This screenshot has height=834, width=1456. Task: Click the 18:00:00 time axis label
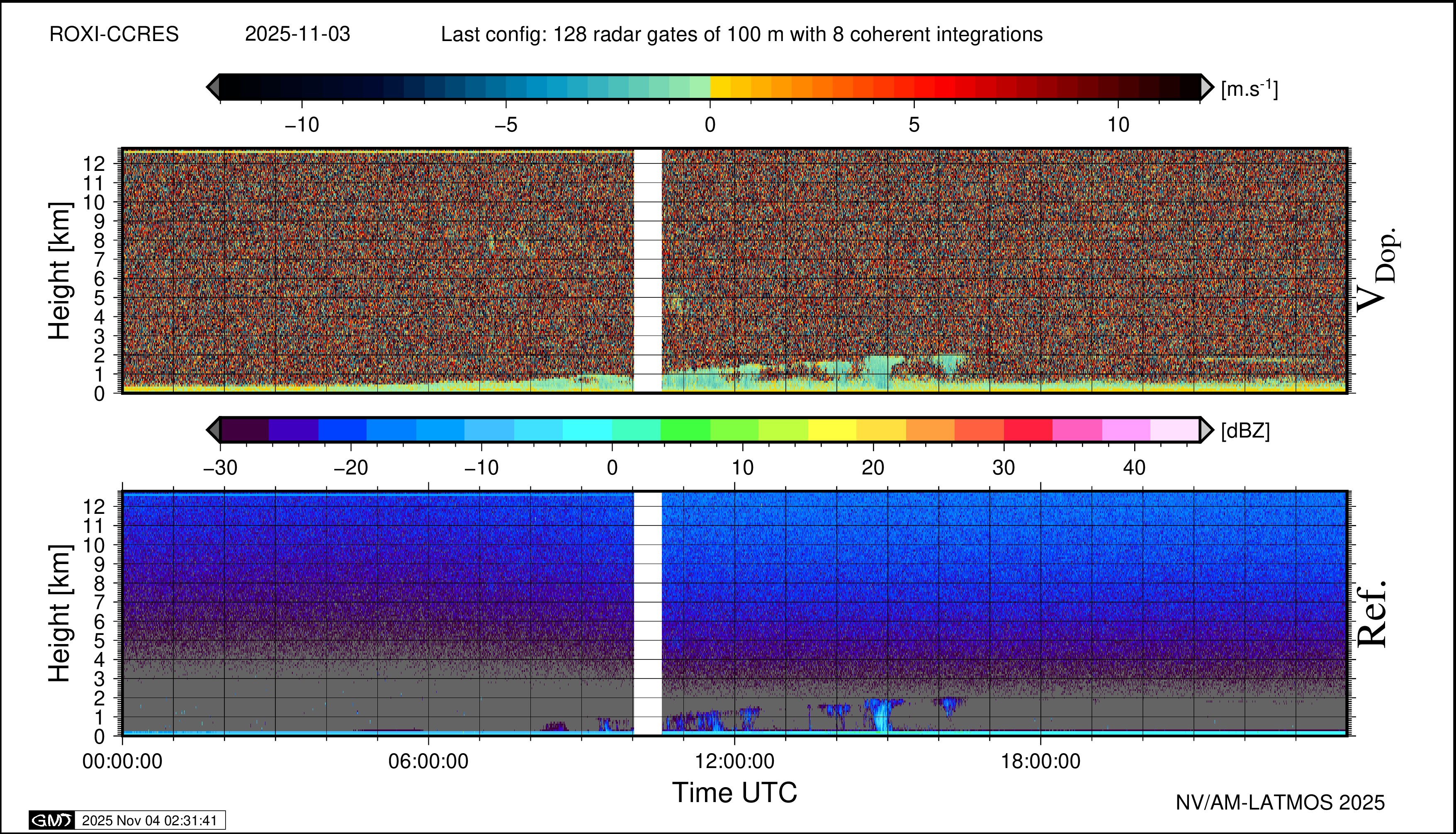tap(1041, 762)
